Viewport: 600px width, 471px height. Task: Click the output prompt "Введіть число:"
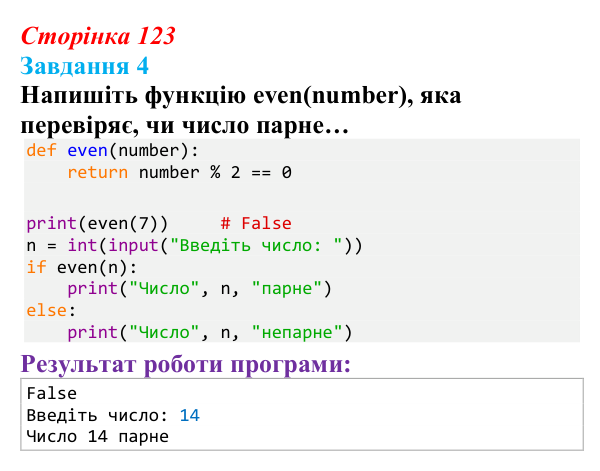pos(98,416)
